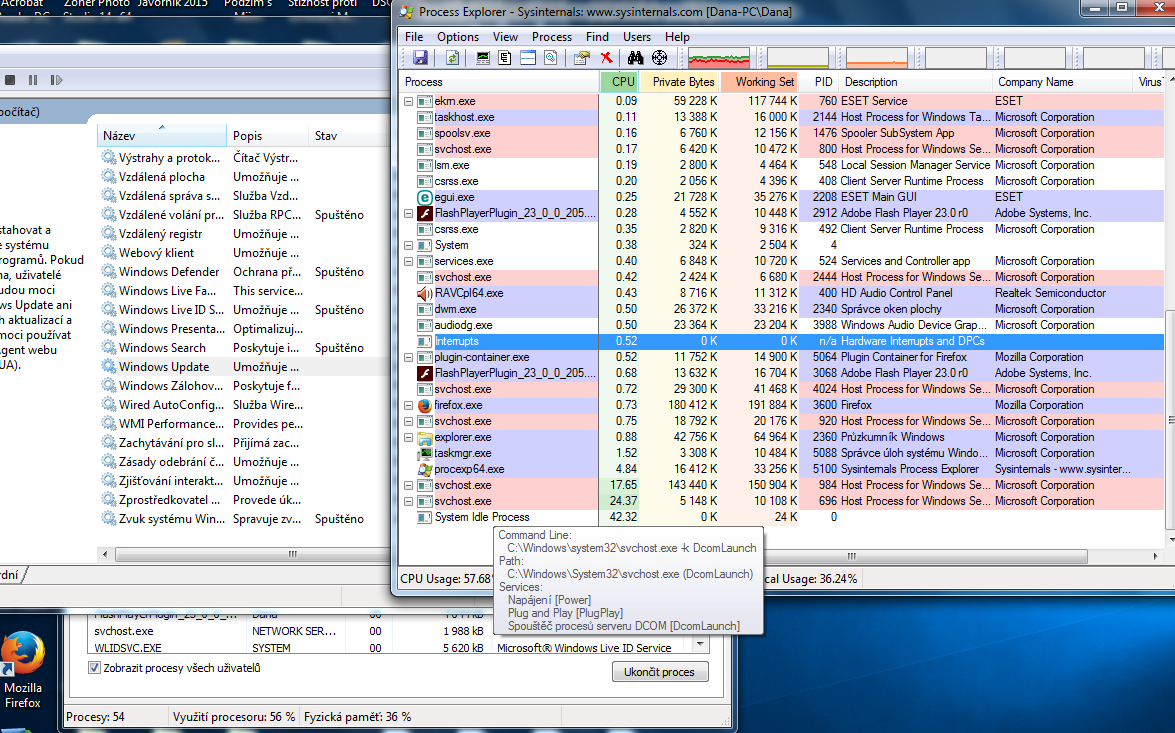Click the Refresh Now toolbar icon
1175x733 pixels.
[452, 58]
